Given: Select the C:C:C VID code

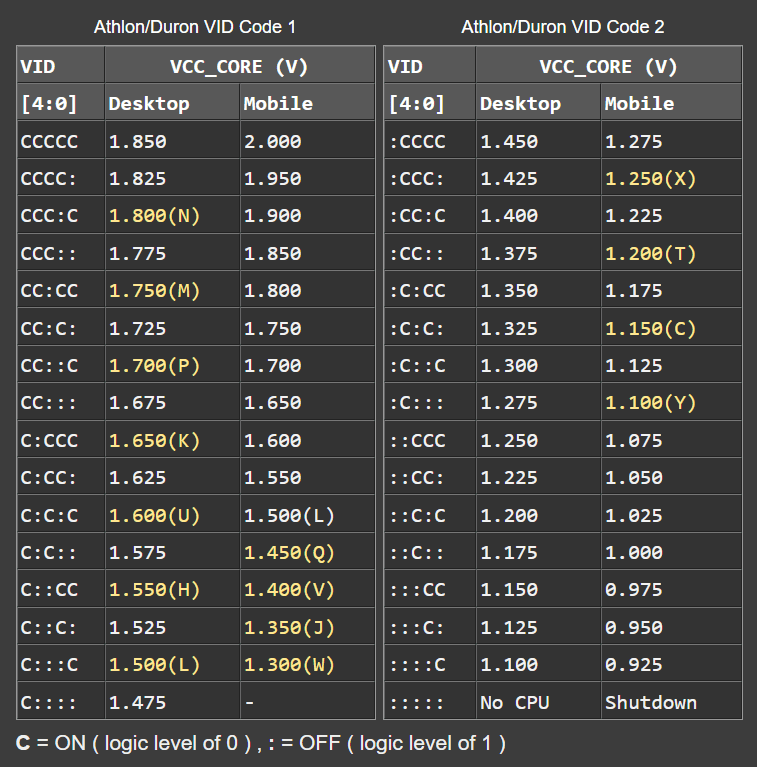Looking at the screenshot, I should [61, 516].
